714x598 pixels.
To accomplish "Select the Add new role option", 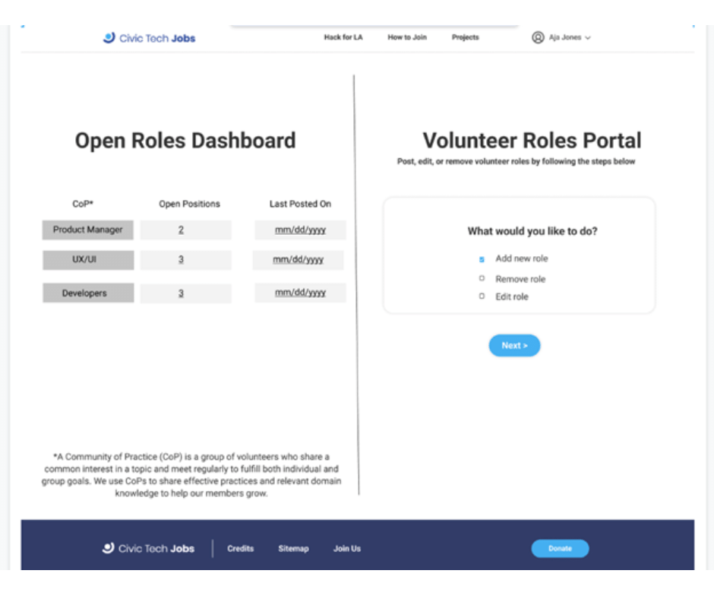I will (482, 259).
